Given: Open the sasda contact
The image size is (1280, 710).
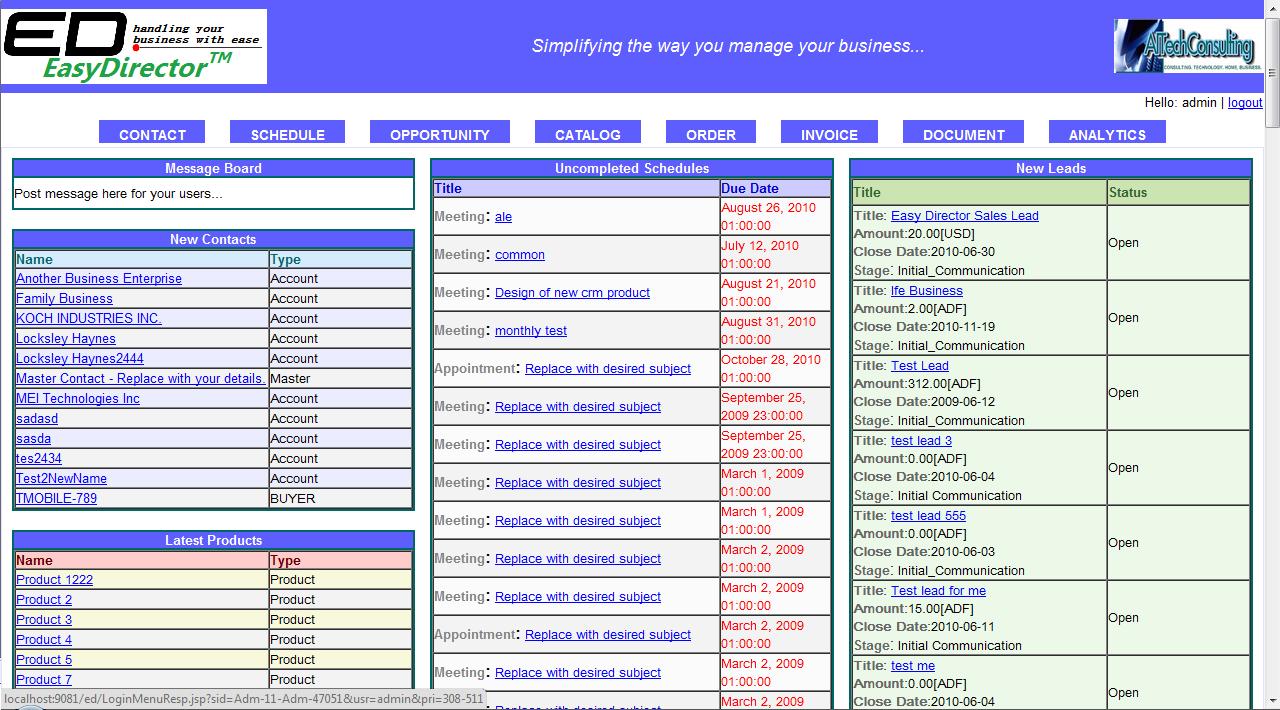Looking at the screenshot, I should pos(33,439).
